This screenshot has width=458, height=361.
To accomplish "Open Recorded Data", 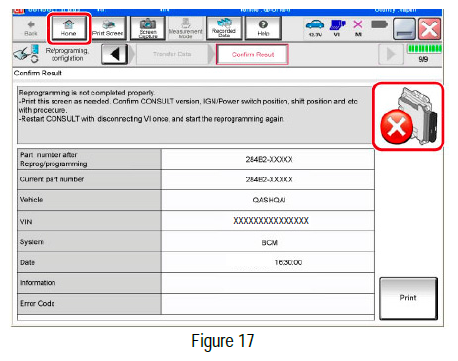I will pos(224,29).
